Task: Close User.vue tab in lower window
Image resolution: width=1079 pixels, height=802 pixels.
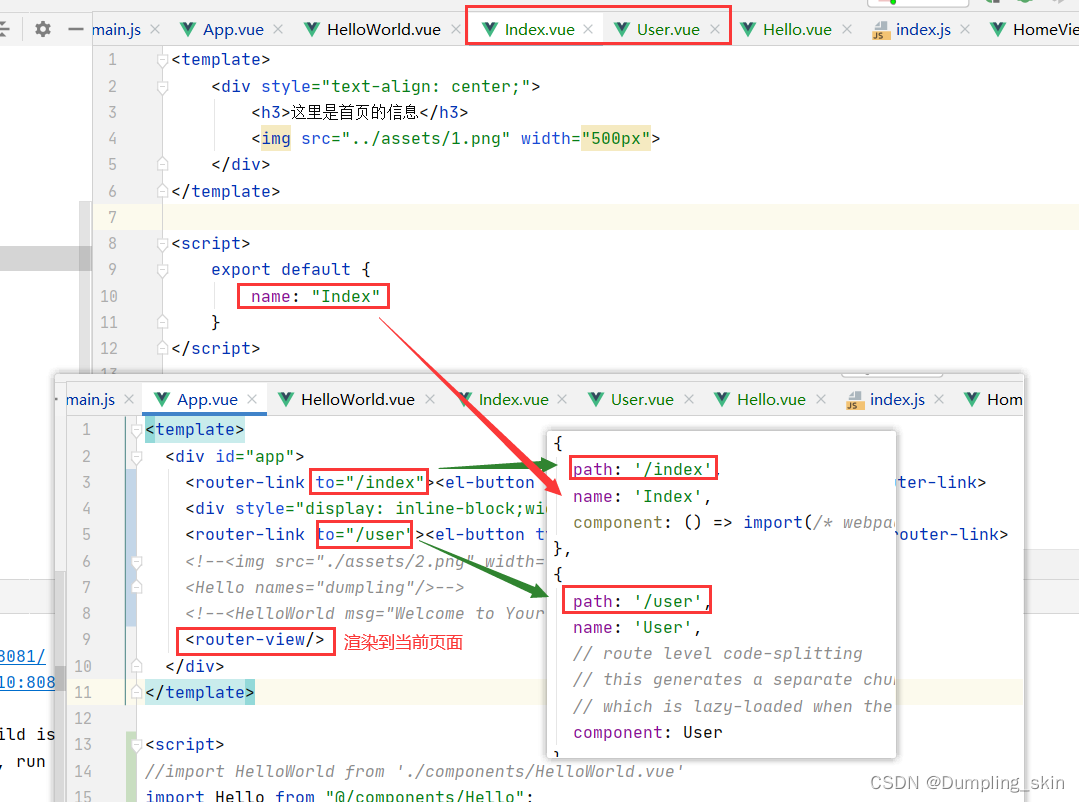Action: [689, 399]
